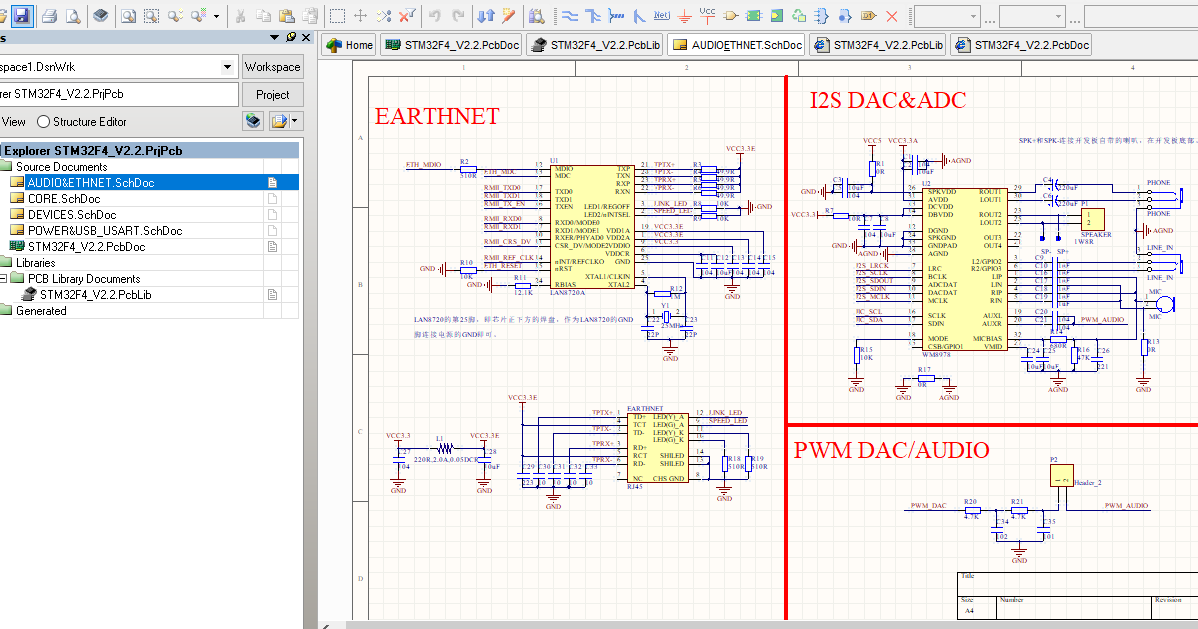The image size is (1198, 629).
Task: Open the panel options triangle menu
Action: [x=274, y=37]
